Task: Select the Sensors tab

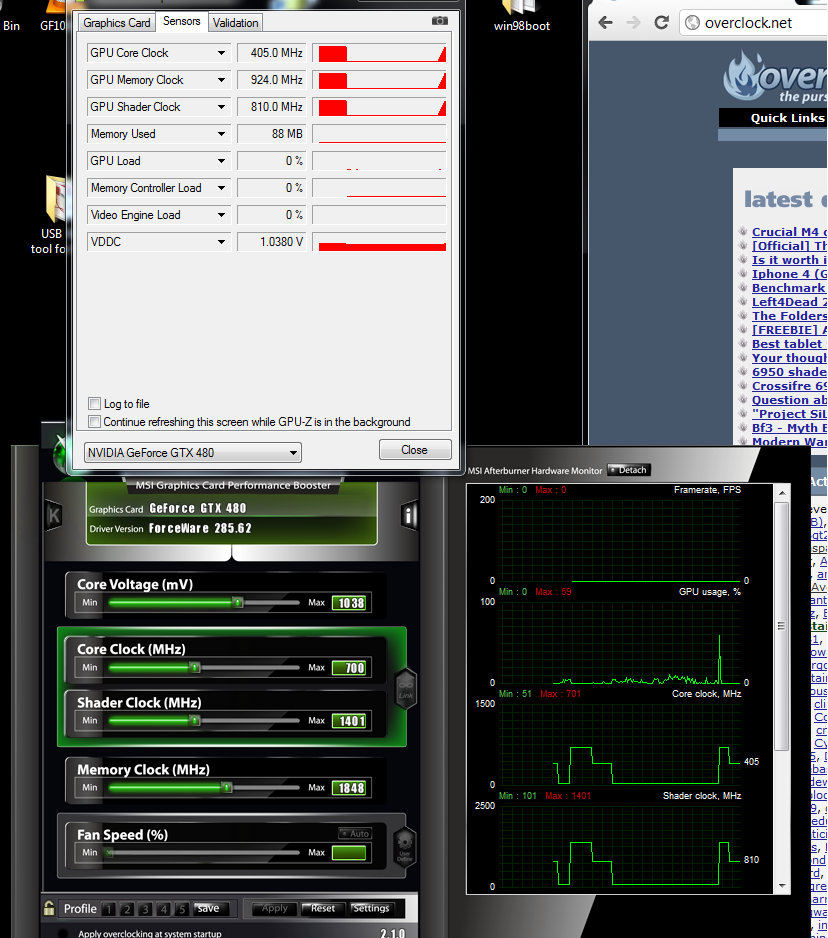Action: pyautogui.click(x=181, y=21)
